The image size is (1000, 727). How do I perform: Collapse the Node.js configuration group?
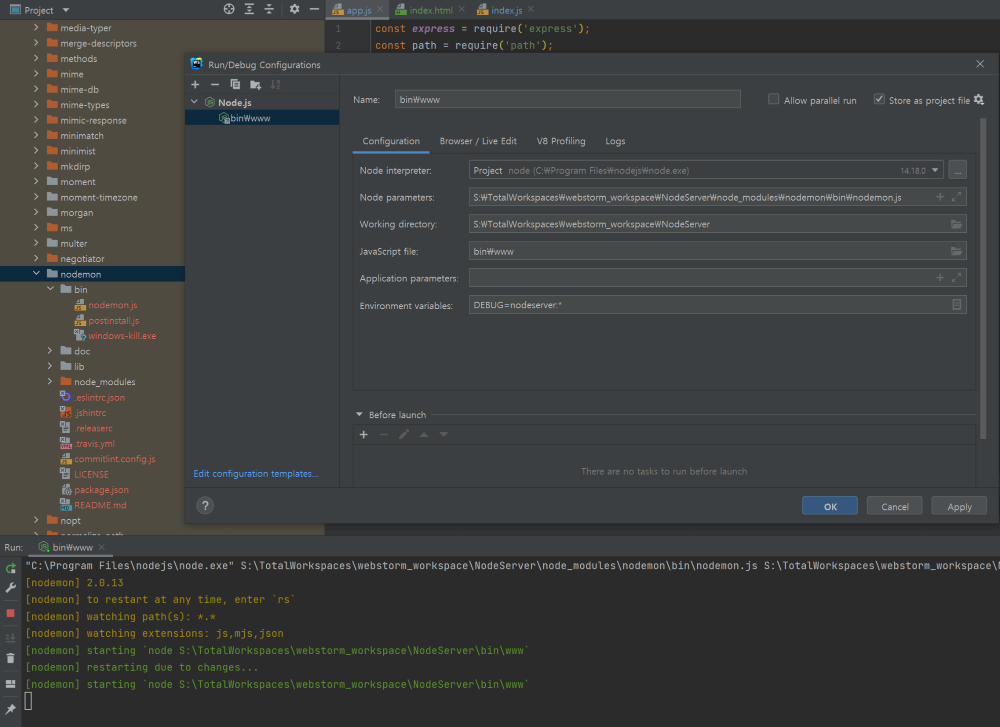(195, 102)
